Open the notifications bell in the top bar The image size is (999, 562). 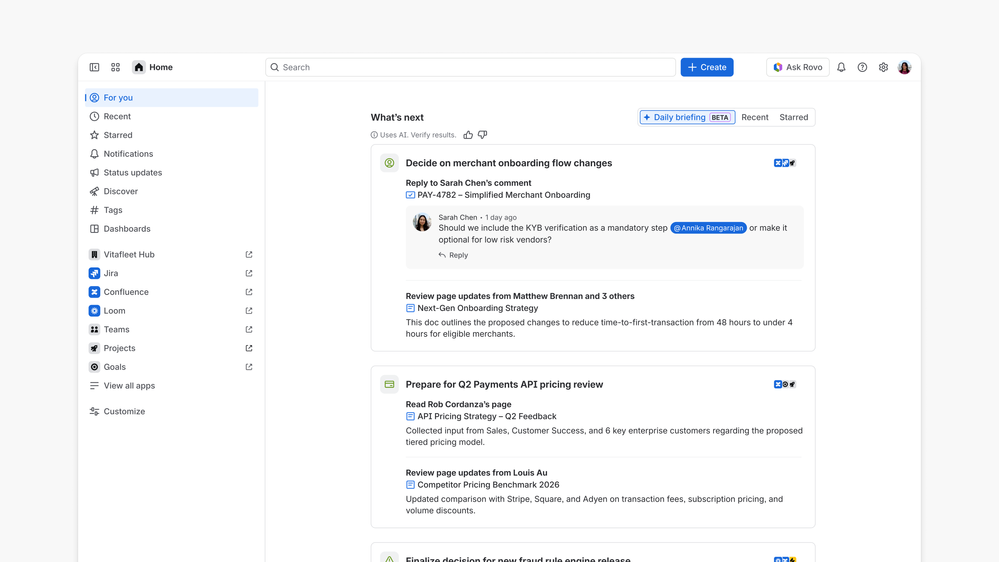coord(841,67)
